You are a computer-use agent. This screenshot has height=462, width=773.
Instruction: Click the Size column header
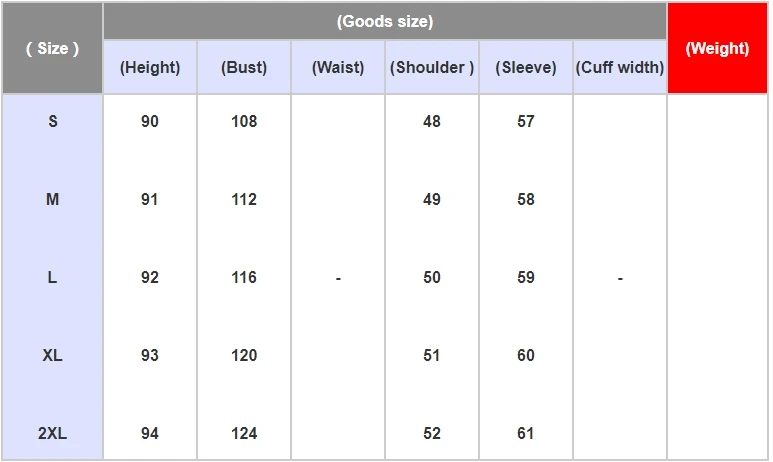tap(52, 48)
